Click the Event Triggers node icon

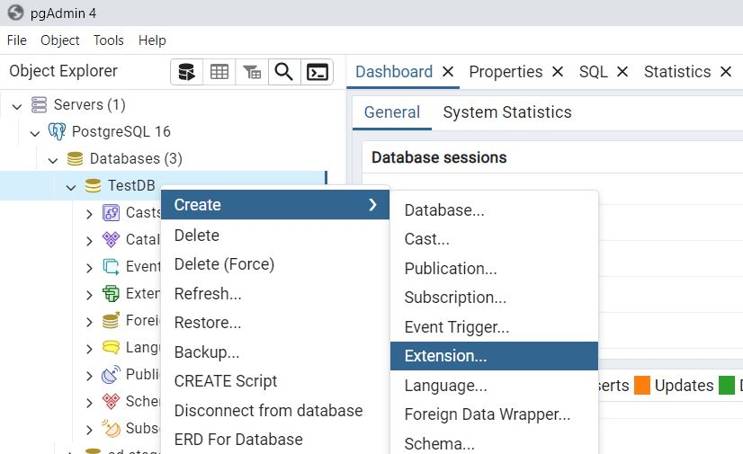point(111,267)
